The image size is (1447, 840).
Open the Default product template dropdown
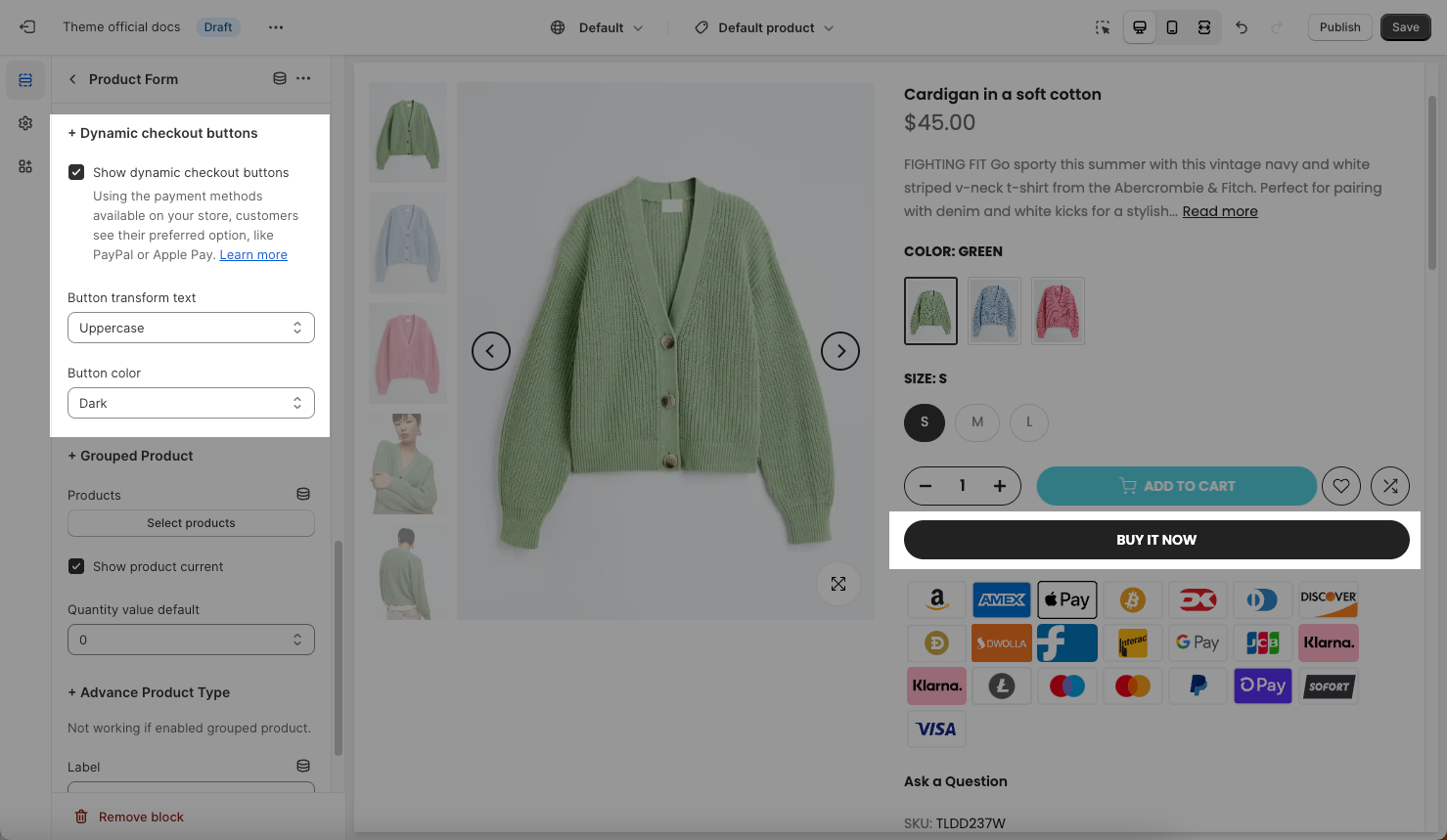(764, 27)
